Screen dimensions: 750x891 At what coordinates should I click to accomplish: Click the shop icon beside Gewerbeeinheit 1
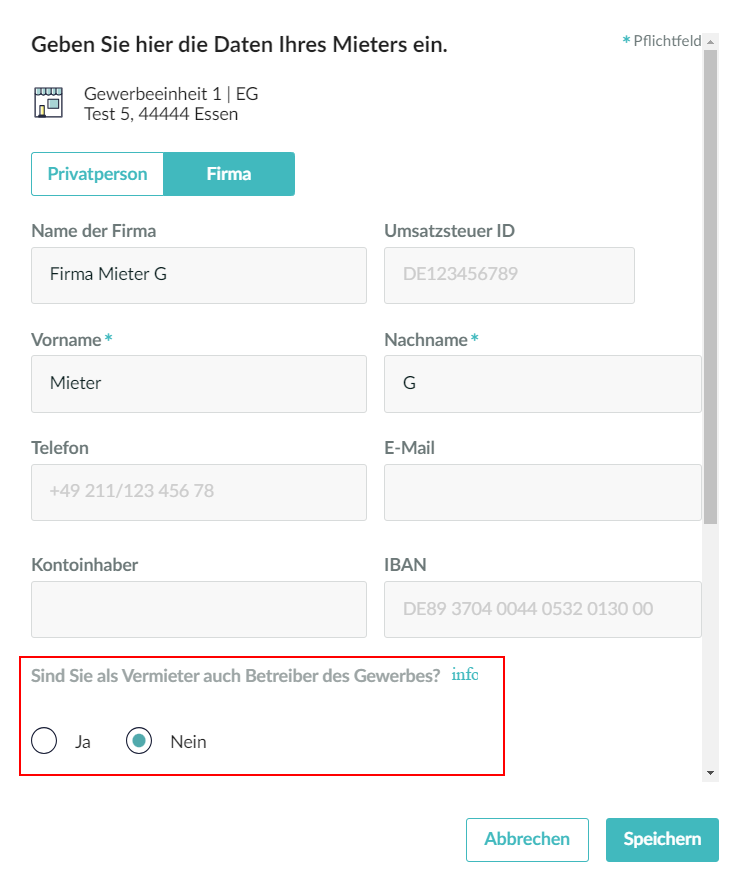(x=48, y=103)
